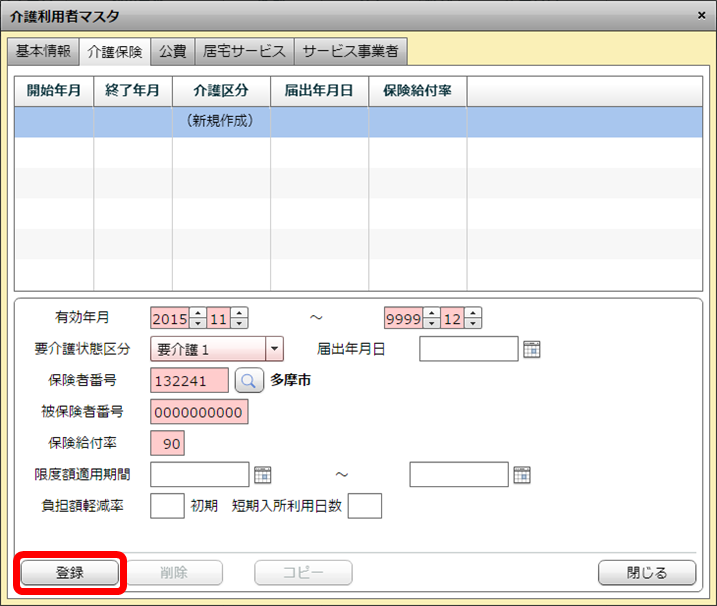Click the end year 9999 spinner arrows

[432, 319]
